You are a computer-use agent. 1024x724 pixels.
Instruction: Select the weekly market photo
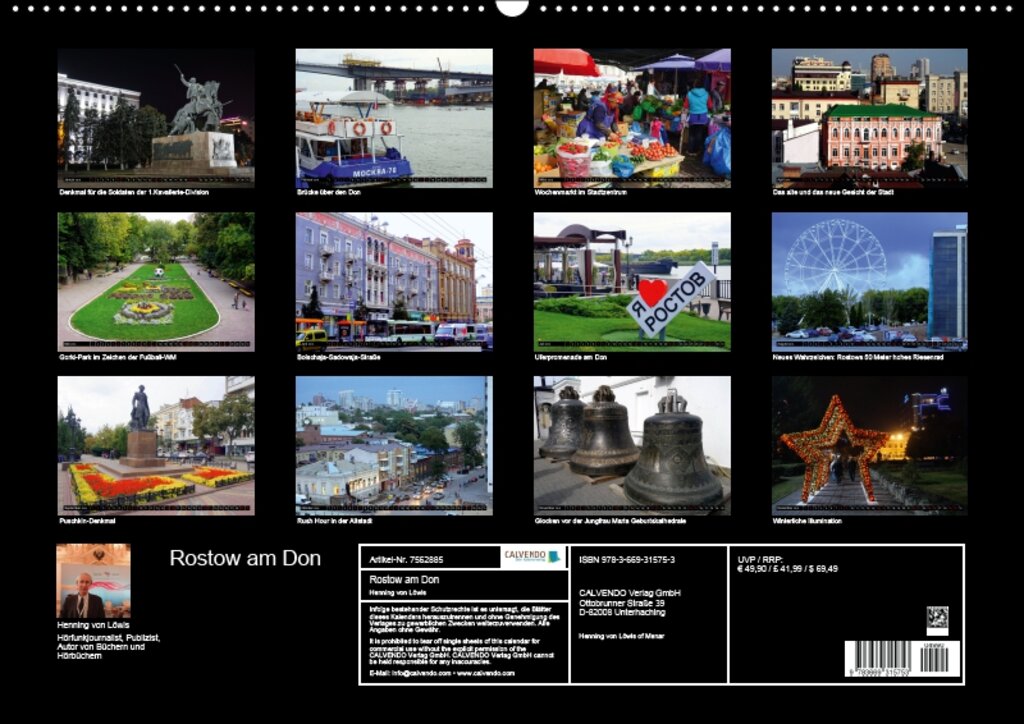point(632,117)
